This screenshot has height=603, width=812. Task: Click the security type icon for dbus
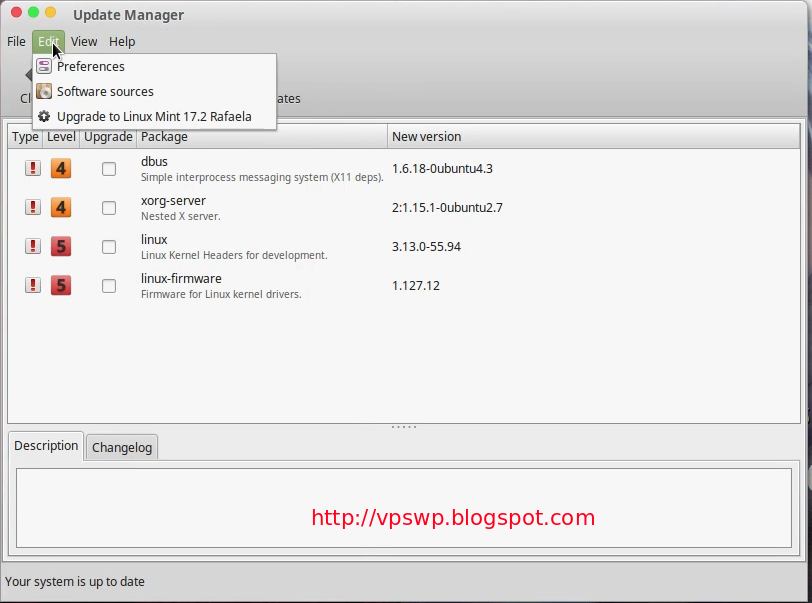coord(33,168)
